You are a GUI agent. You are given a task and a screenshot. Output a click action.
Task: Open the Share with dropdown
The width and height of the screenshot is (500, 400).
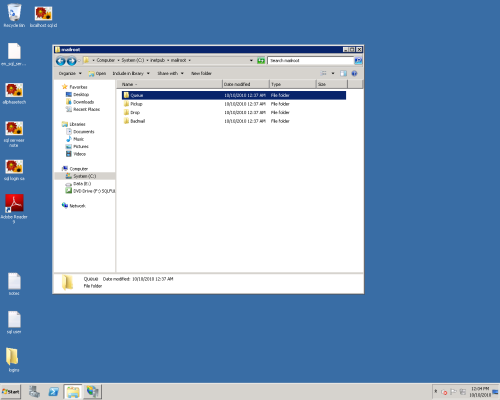[170, 73]
